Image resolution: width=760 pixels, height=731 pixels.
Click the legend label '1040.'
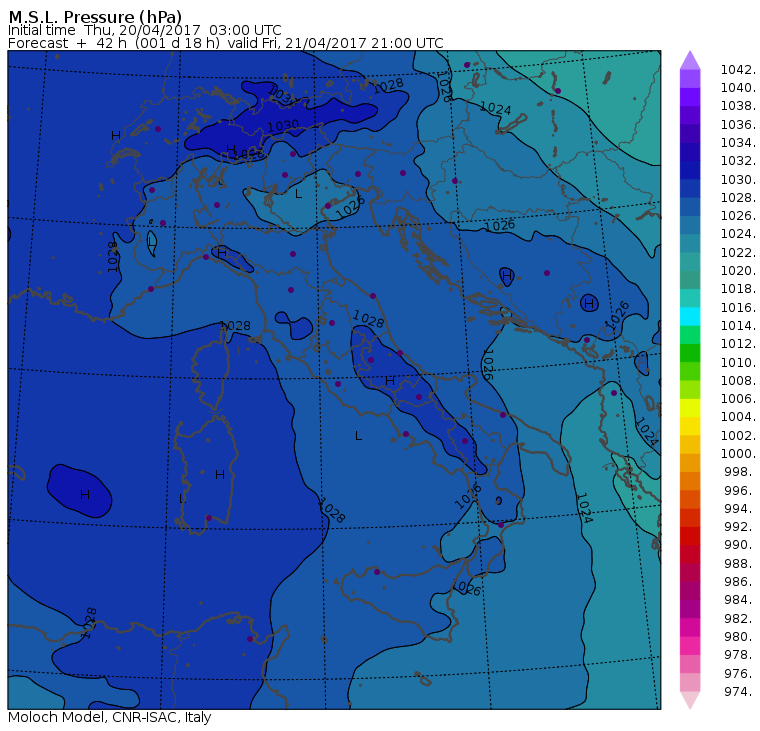pos(738,88)
